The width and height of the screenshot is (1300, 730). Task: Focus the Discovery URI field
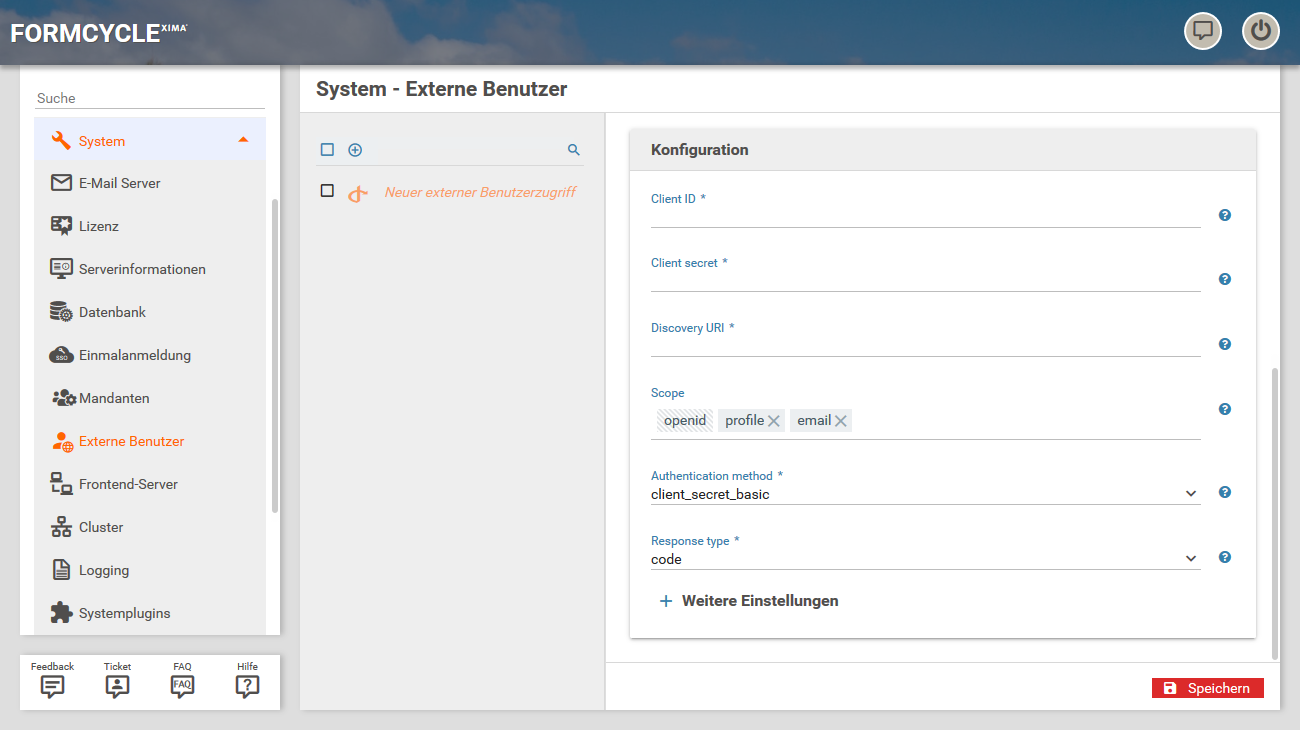926,346
